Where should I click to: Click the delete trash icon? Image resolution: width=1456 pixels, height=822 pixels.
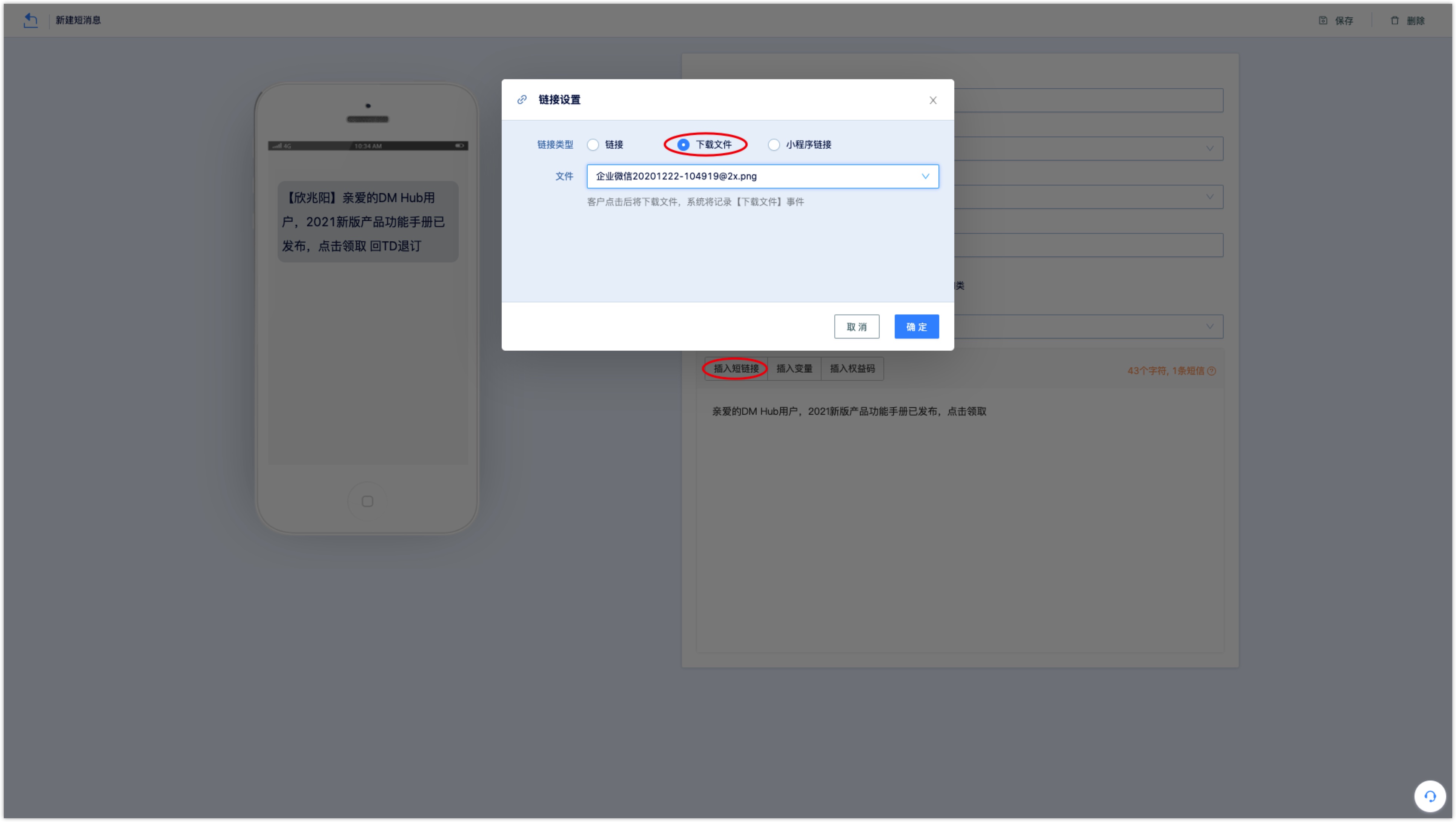(x=1395, y=20)
